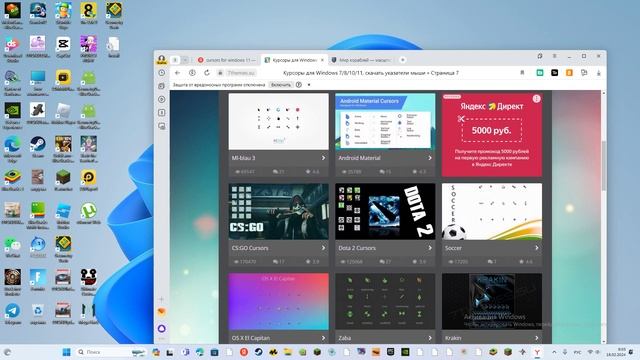Open the Microsoft Edge desktop shortcut
This screenshot has height=360, width=640.
pyautogui.click(x=12, y=149)
